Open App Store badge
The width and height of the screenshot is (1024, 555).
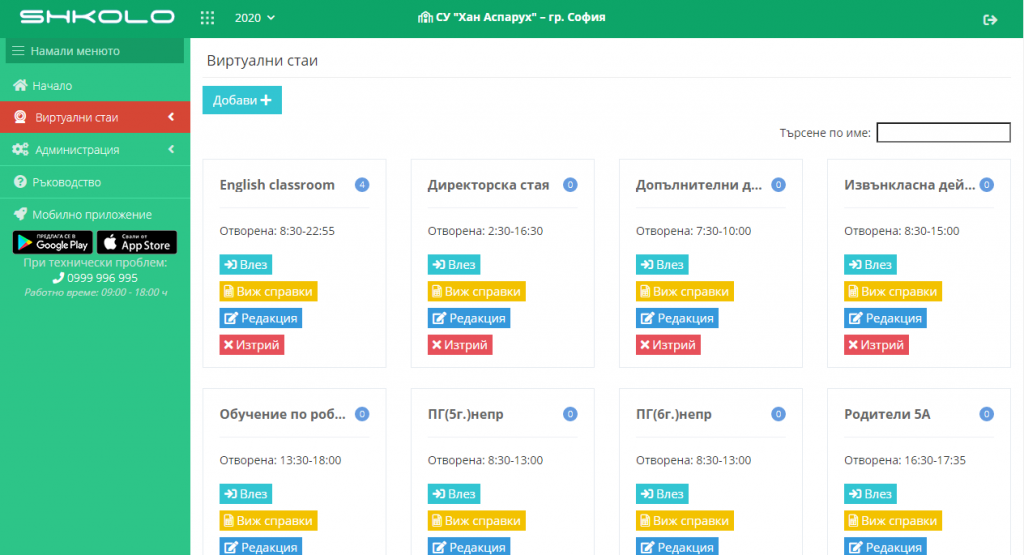point(137,242)
